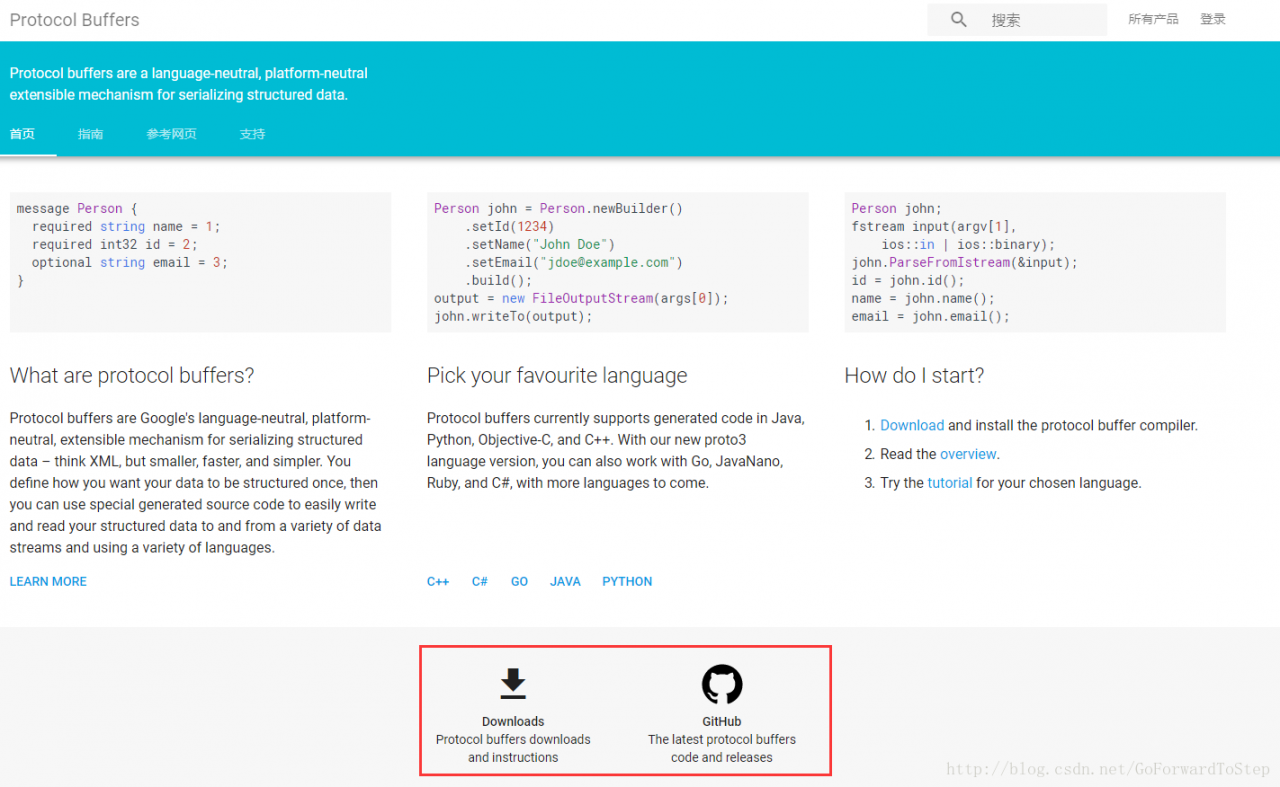Viewport: 1280px width, 787px height.
Task: Select the 首页 tab
Action: click(22, 134)
